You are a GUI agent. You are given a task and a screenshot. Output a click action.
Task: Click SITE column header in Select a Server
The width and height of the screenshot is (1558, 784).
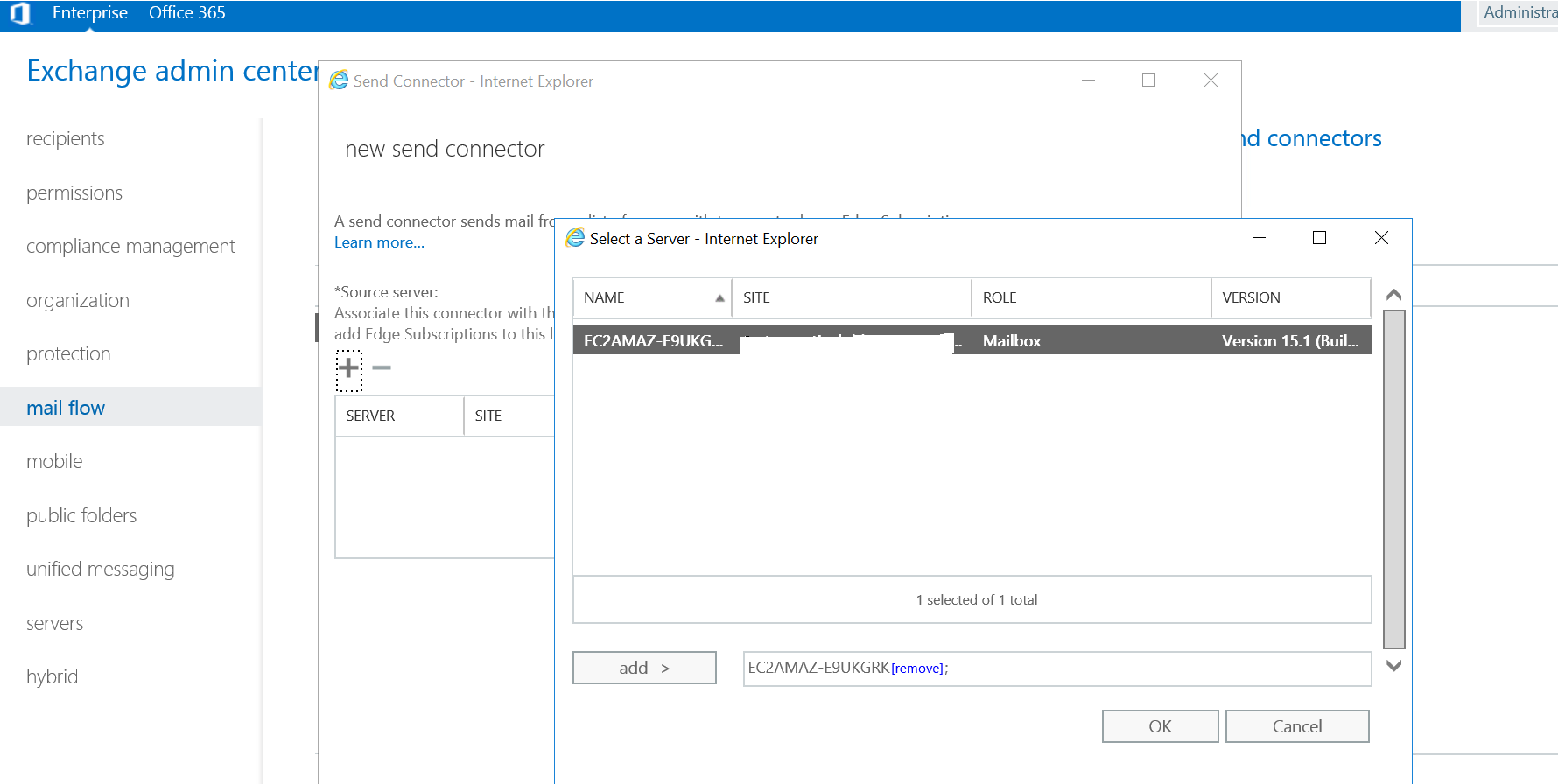[851, 297]
